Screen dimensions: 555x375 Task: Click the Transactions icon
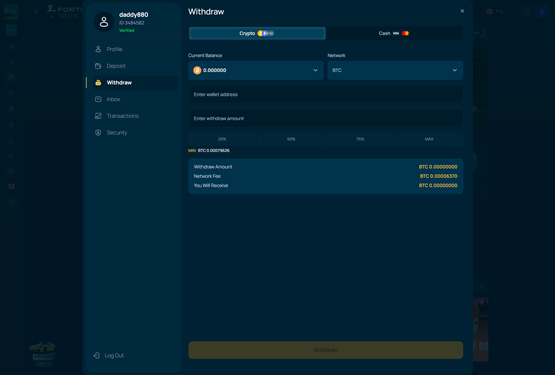point(98,116)
